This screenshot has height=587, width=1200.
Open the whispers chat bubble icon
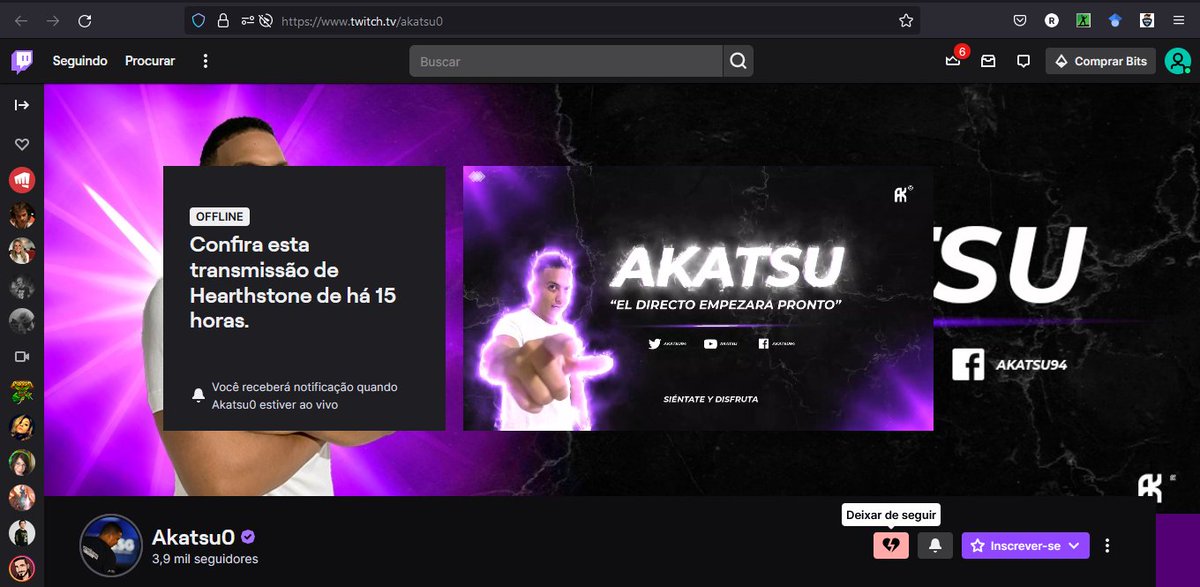click(x=1023, y=61)
